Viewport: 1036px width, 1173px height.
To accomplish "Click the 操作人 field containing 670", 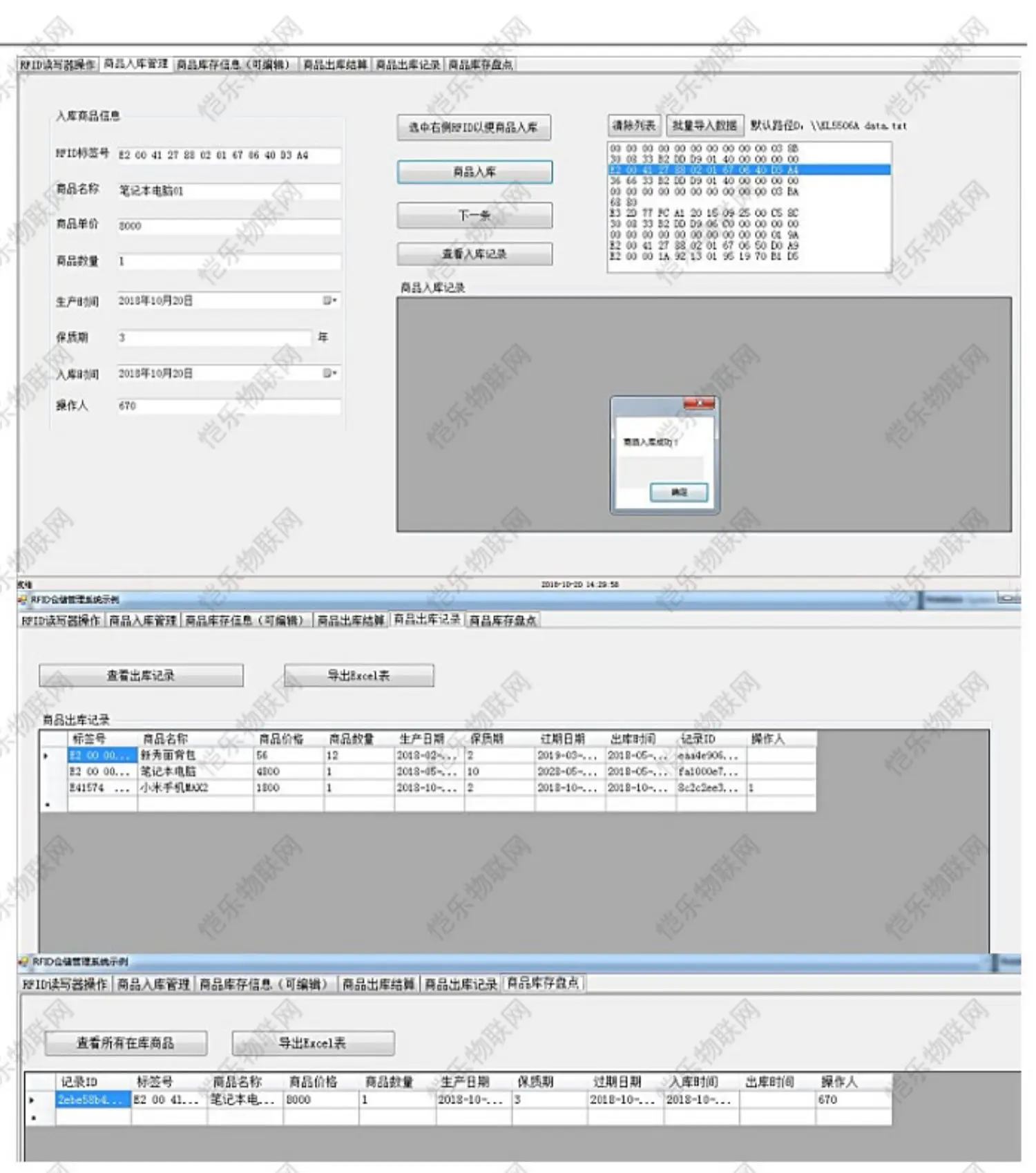I will point(228,406).
